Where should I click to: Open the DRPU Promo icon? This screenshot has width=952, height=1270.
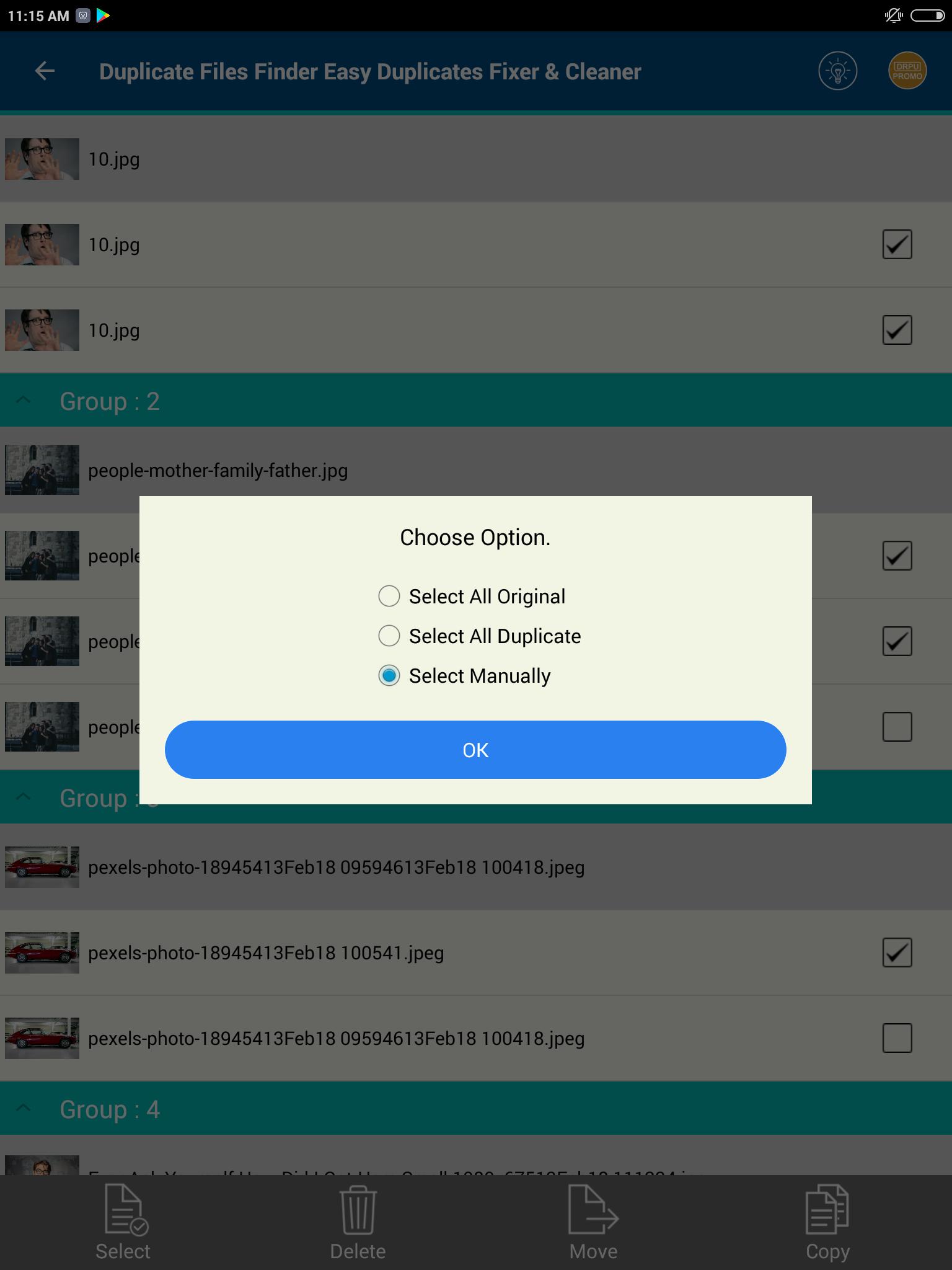[x=907, y=71]
